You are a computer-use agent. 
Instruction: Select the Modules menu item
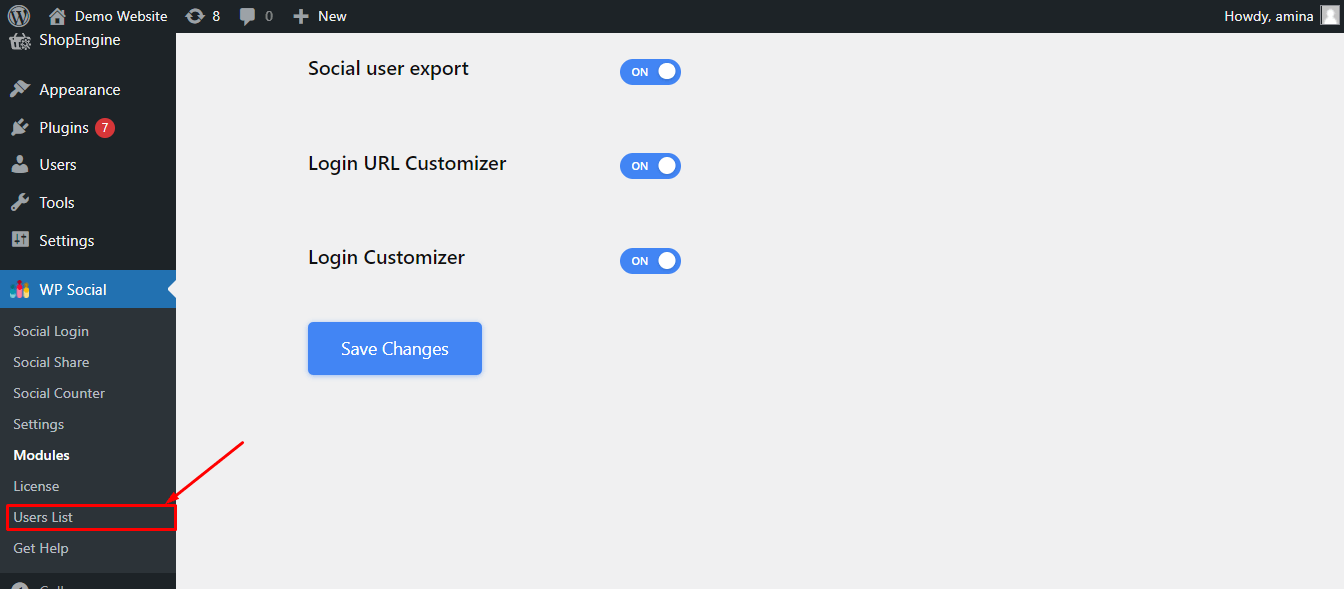41,455
